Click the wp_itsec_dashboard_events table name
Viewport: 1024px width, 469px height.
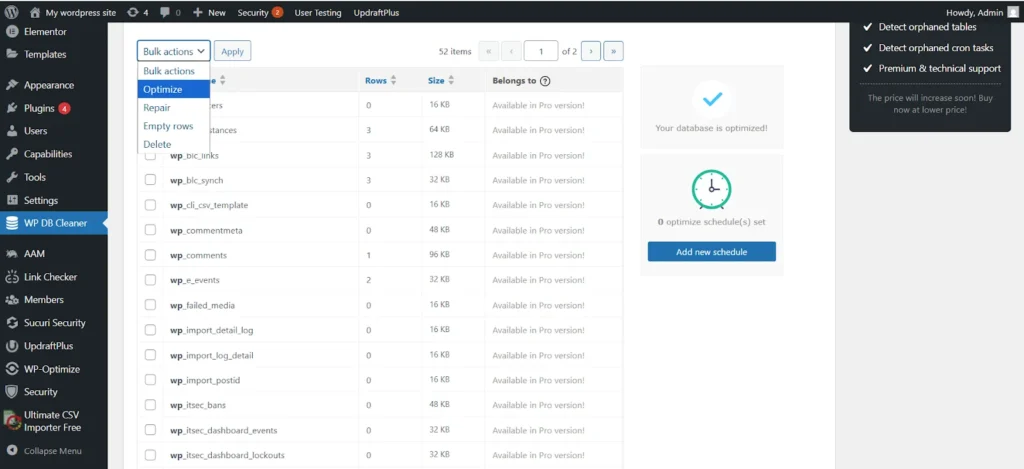[x=223, y=430]
